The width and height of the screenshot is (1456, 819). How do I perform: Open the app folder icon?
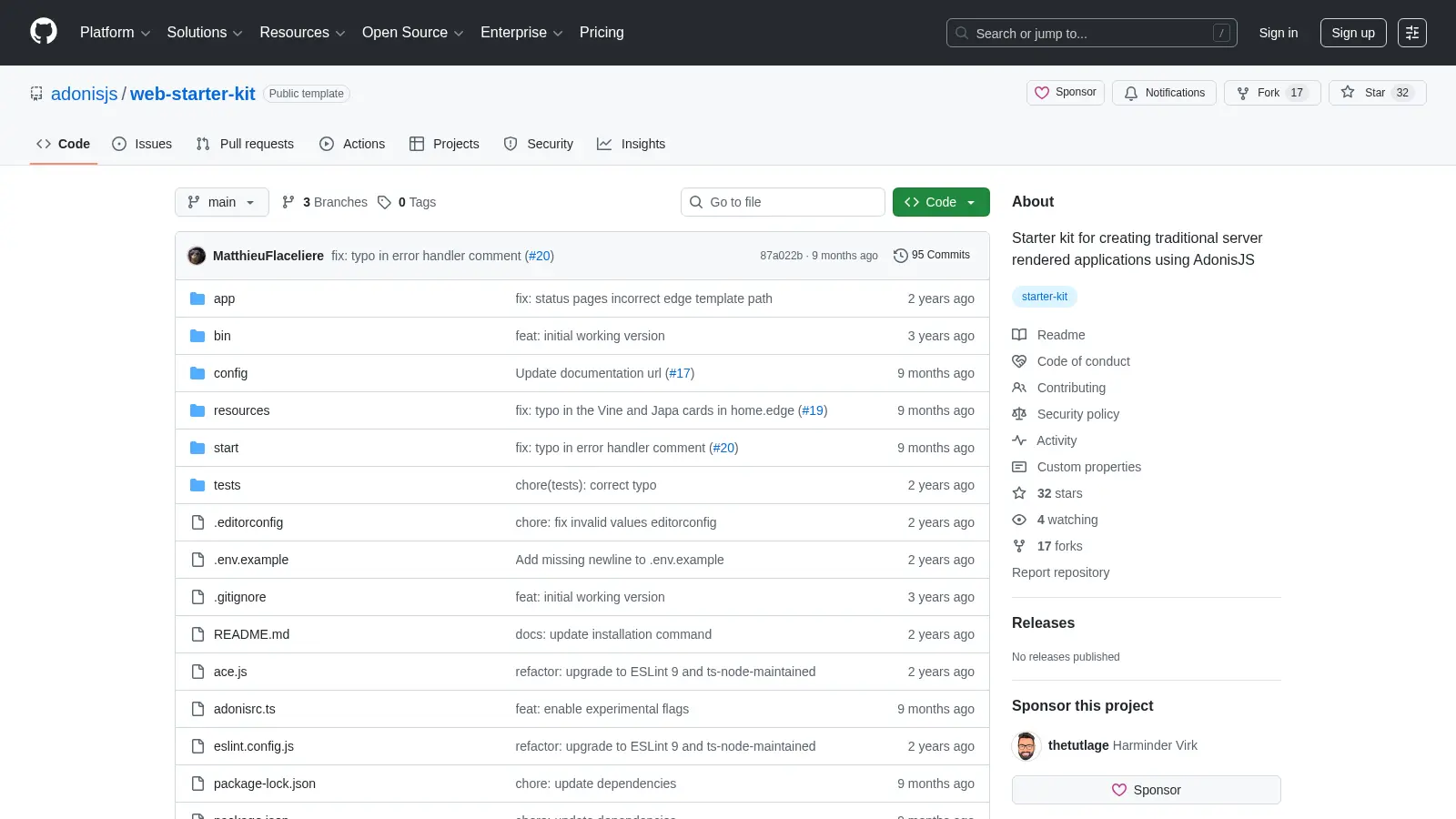[x=197, y=298]
